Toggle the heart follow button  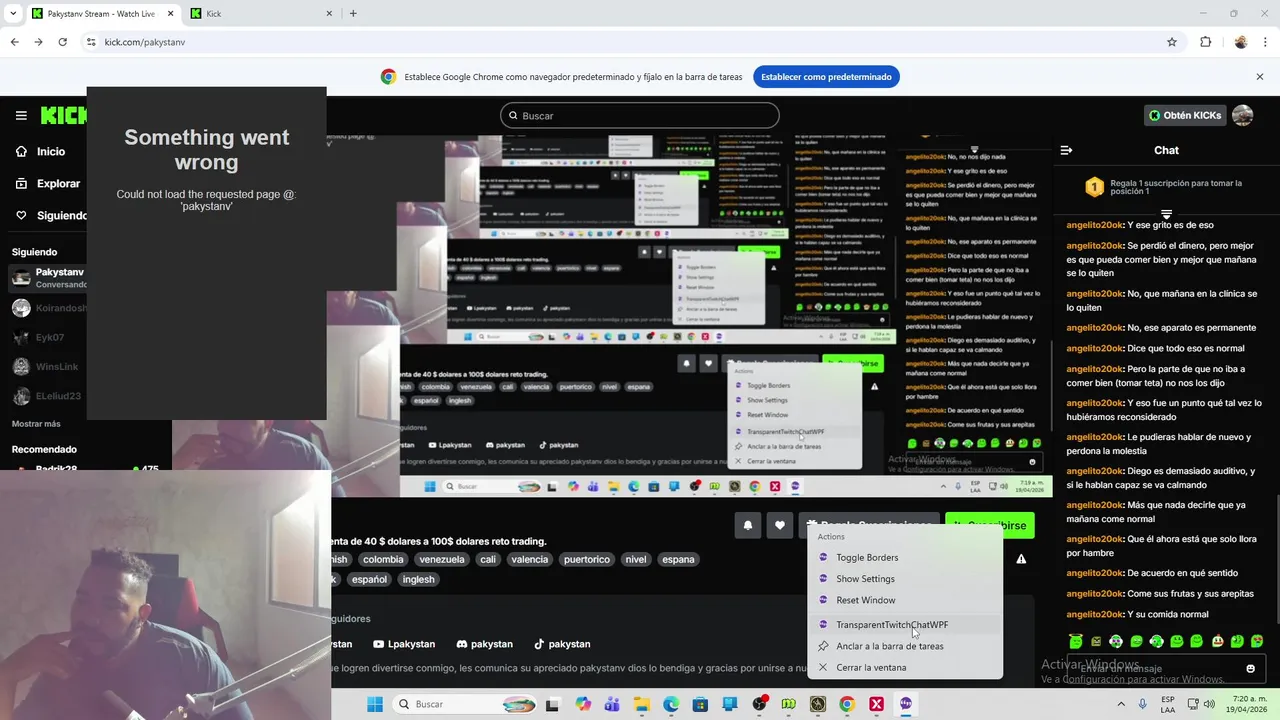pyautogui.click(x=780, y=525)
